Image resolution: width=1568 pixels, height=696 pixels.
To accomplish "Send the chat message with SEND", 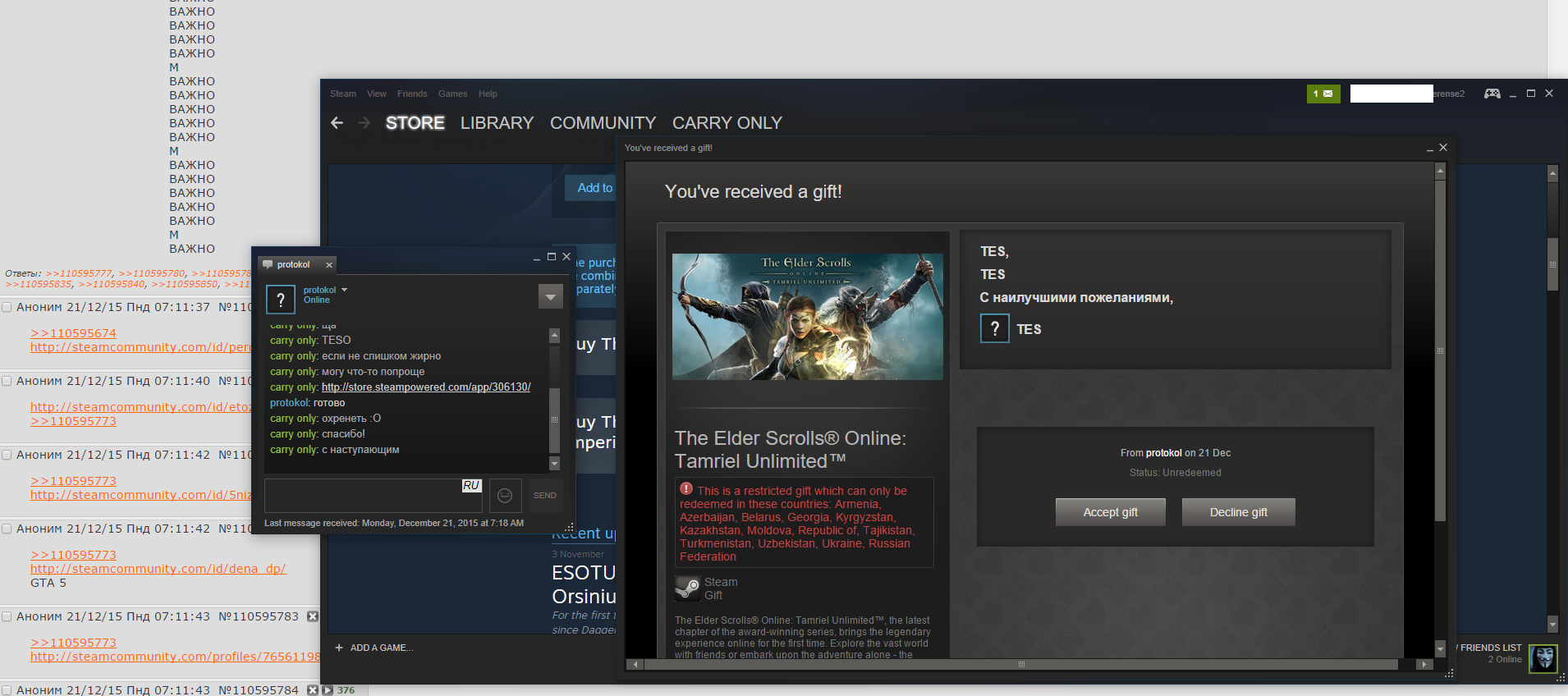I will [x=545, y=496].
